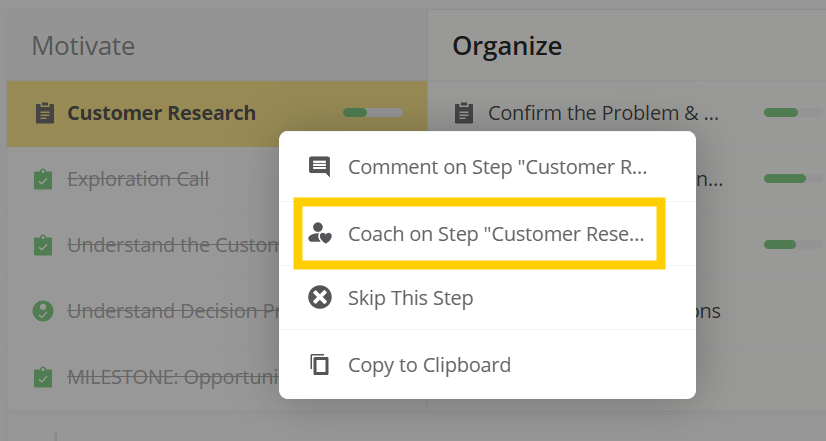Click the Confirm the Problem progress bar
The image size is (826, 441).
(x=793, y=112)
